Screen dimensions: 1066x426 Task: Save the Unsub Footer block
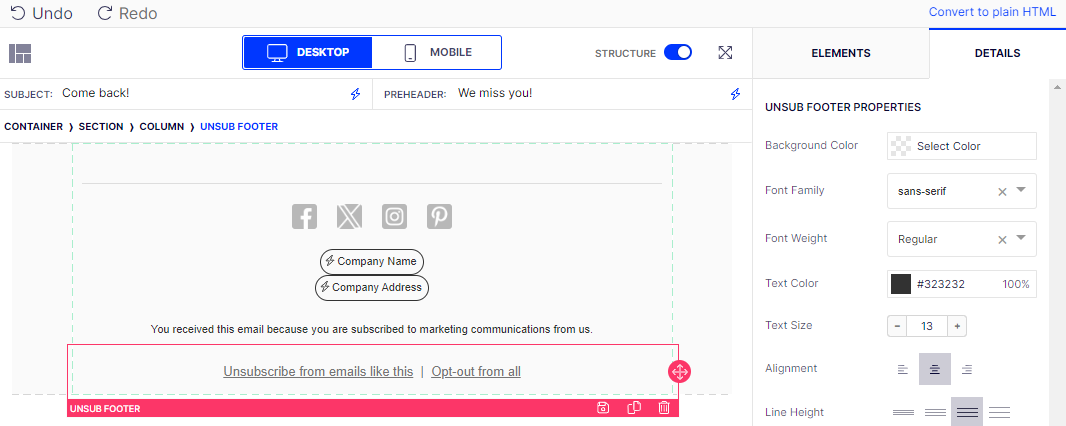[x=603, y=408]
